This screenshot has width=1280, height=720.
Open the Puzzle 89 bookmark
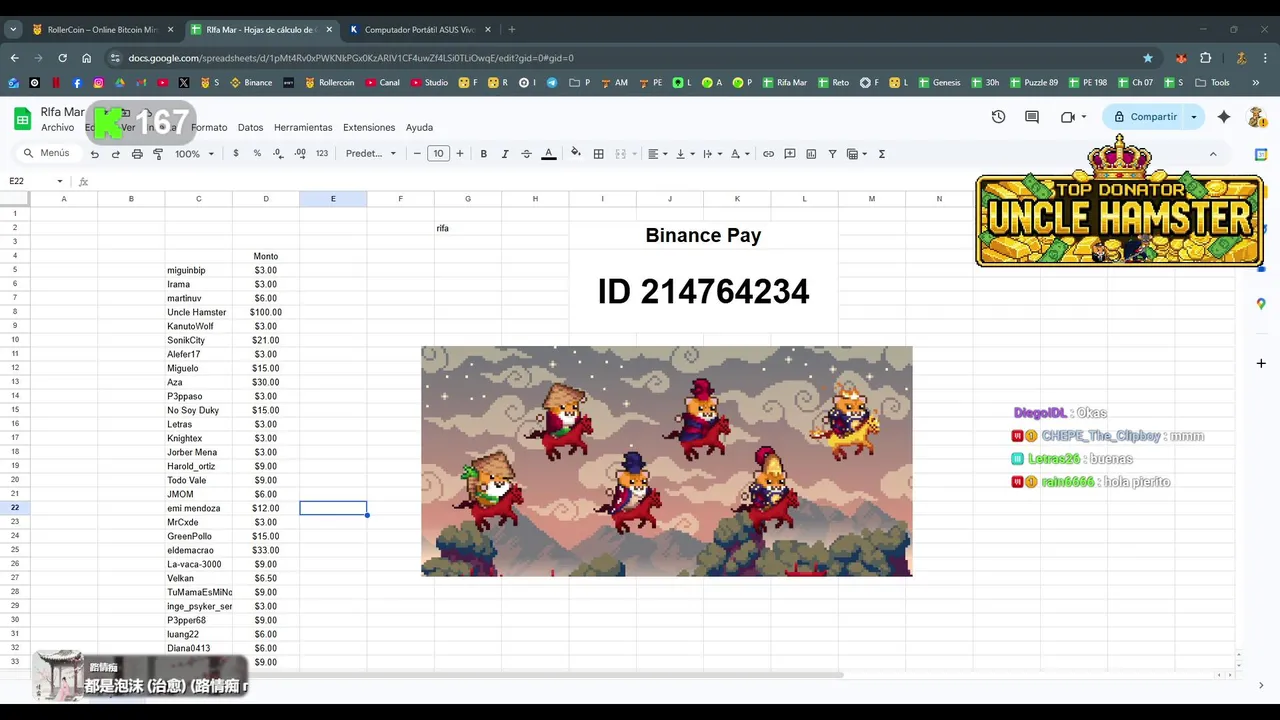point(1034,83)
